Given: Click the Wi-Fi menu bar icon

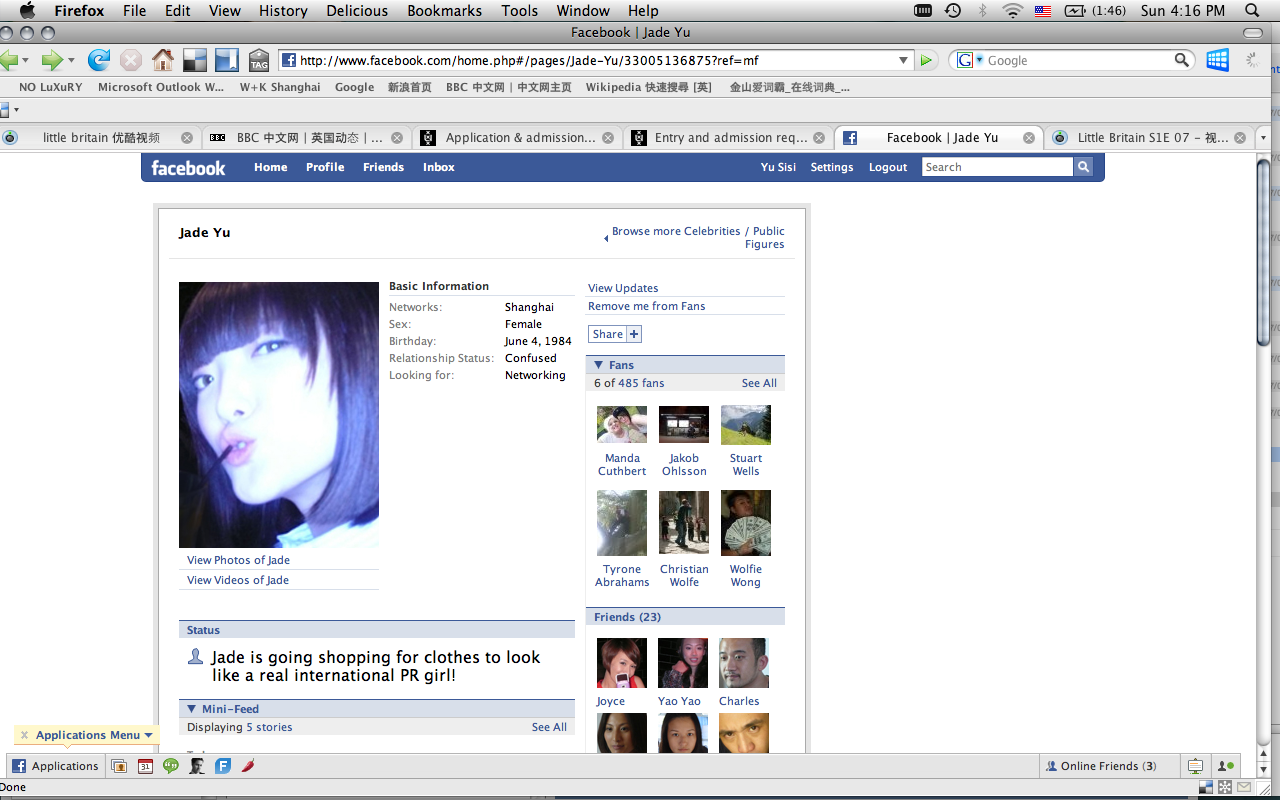Looking at the screenshot, I should click(x=1013, y=11).
